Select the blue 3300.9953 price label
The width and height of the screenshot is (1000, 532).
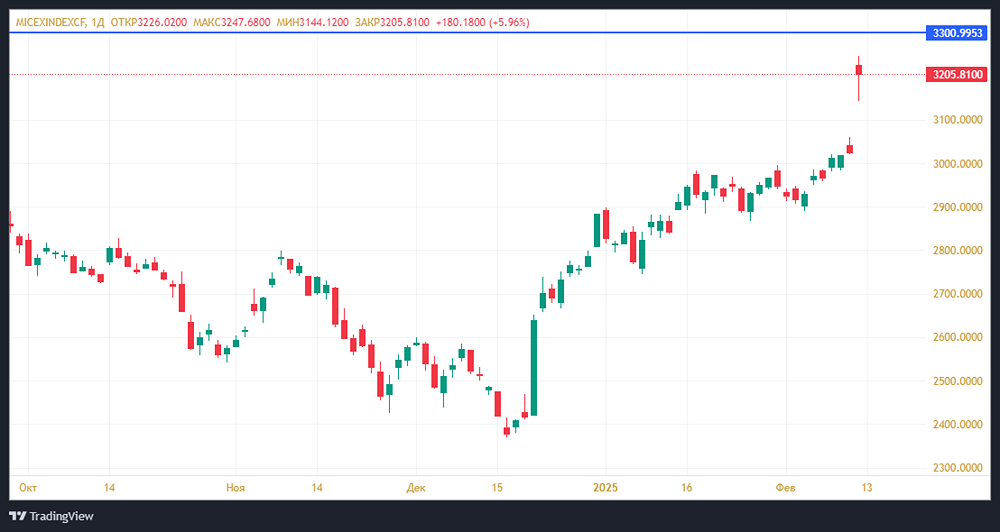[x=957, y=33]
